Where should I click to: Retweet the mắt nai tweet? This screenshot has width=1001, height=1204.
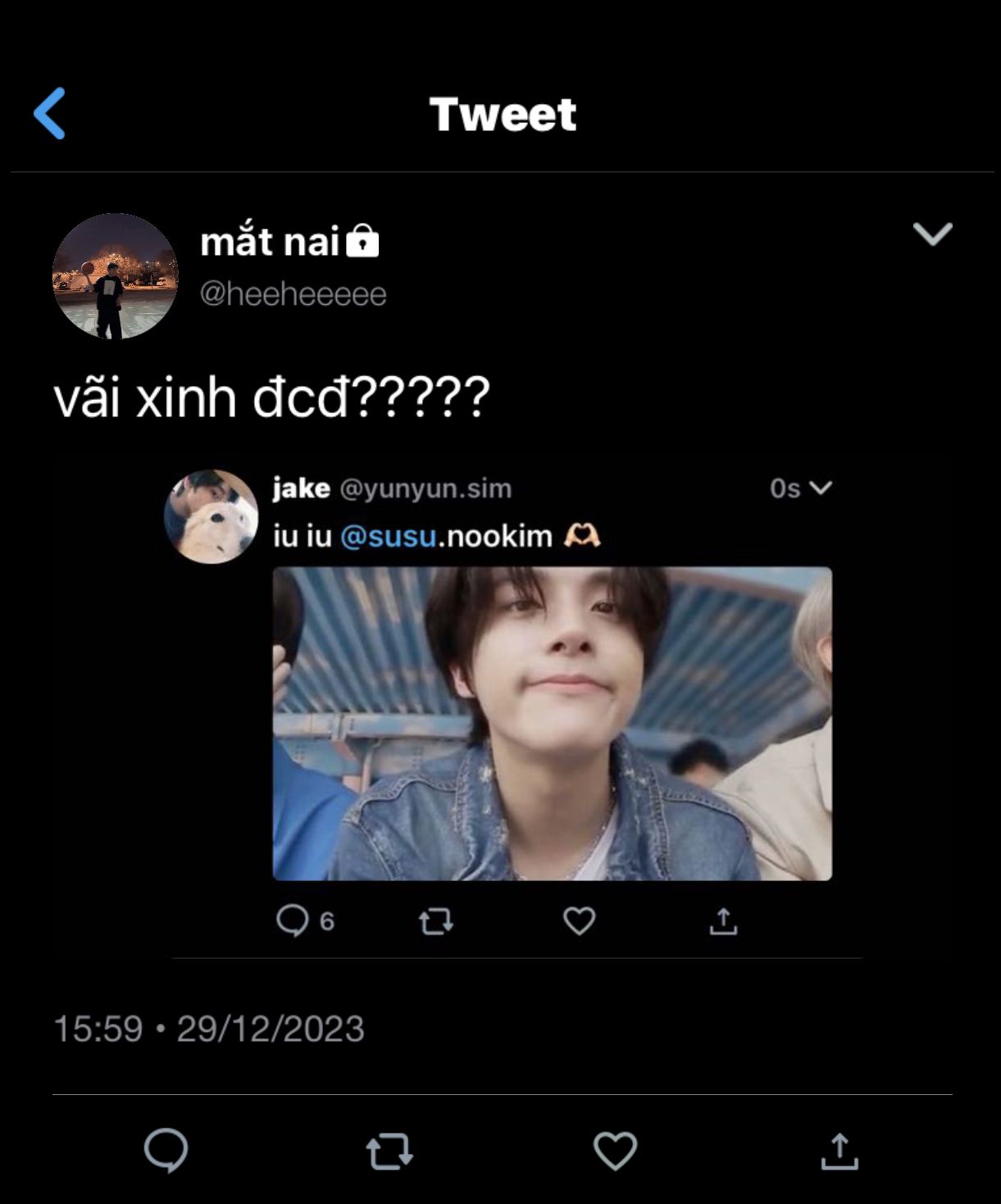click(x=389, y=1151)
